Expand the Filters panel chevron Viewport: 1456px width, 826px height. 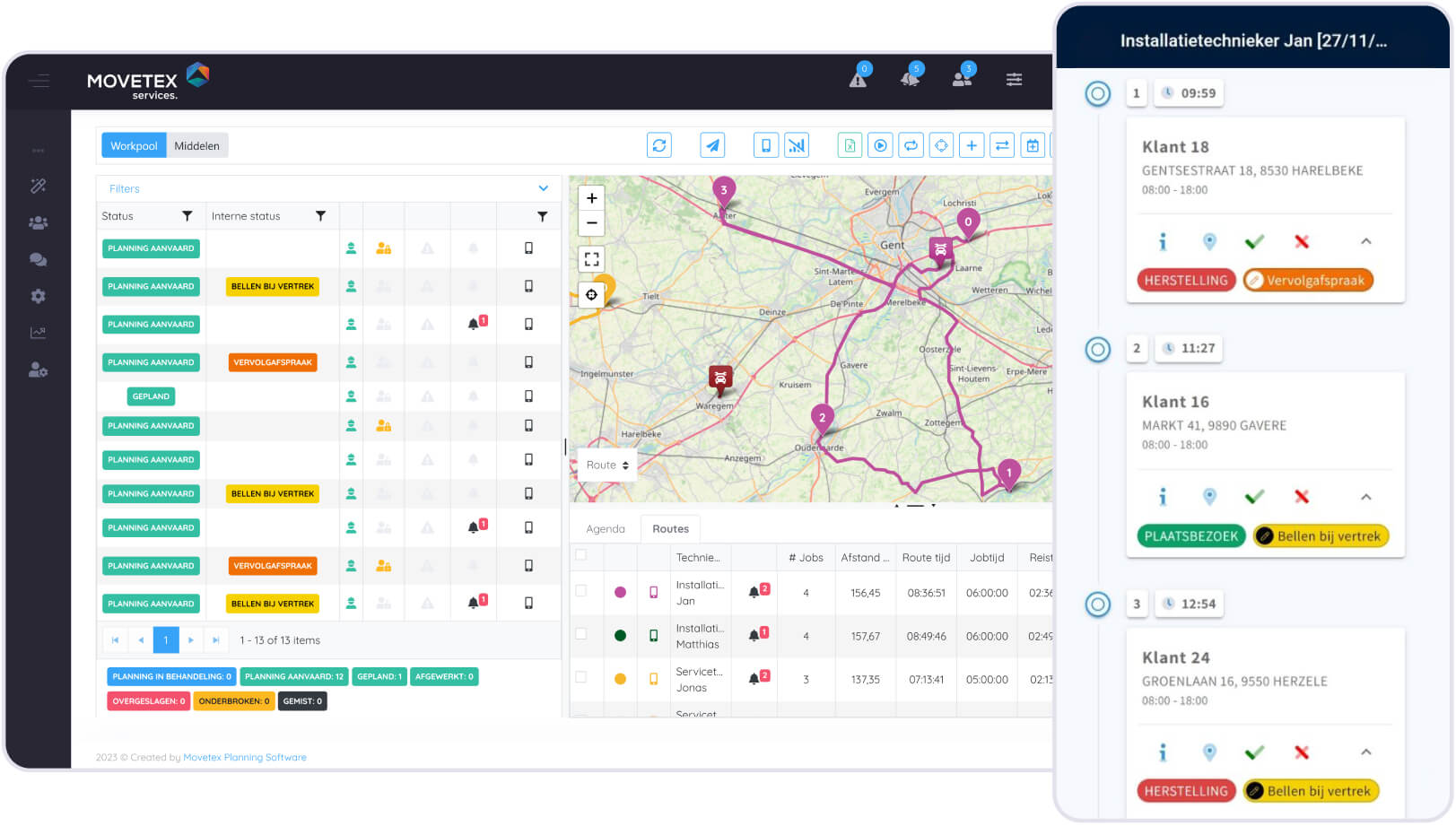(x=543, y=188)
